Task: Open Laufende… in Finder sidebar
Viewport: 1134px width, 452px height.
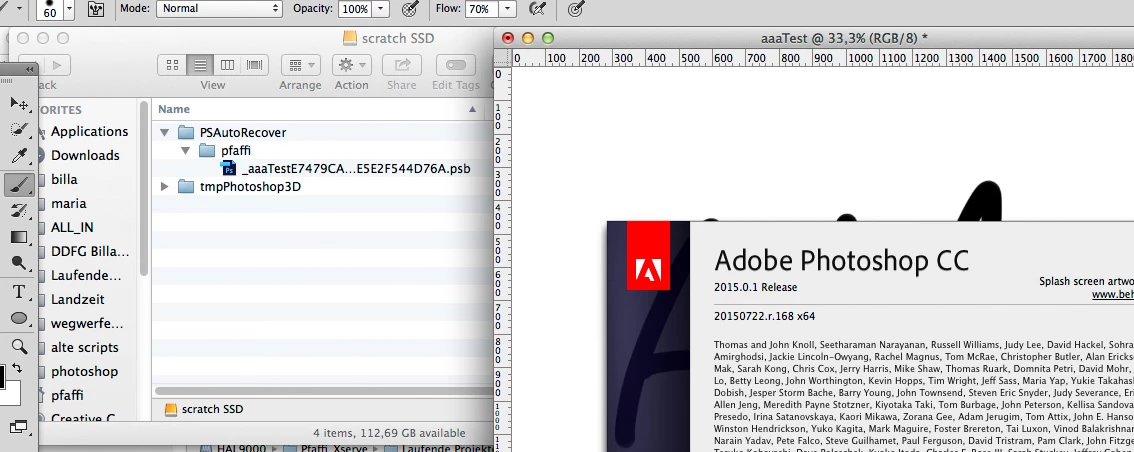Action: (84, 276)
